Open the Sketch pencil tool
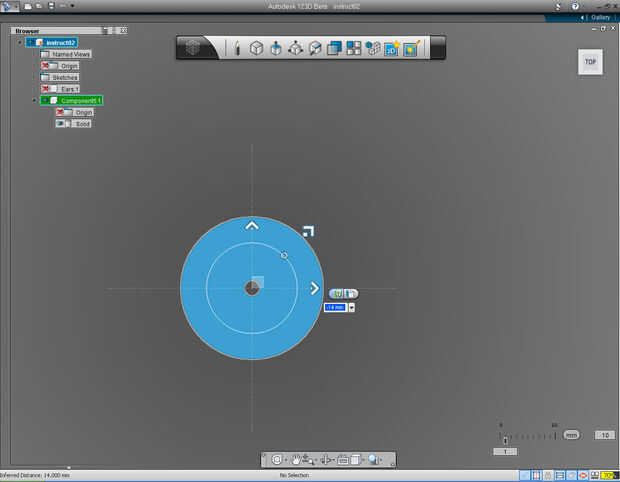 237,48
